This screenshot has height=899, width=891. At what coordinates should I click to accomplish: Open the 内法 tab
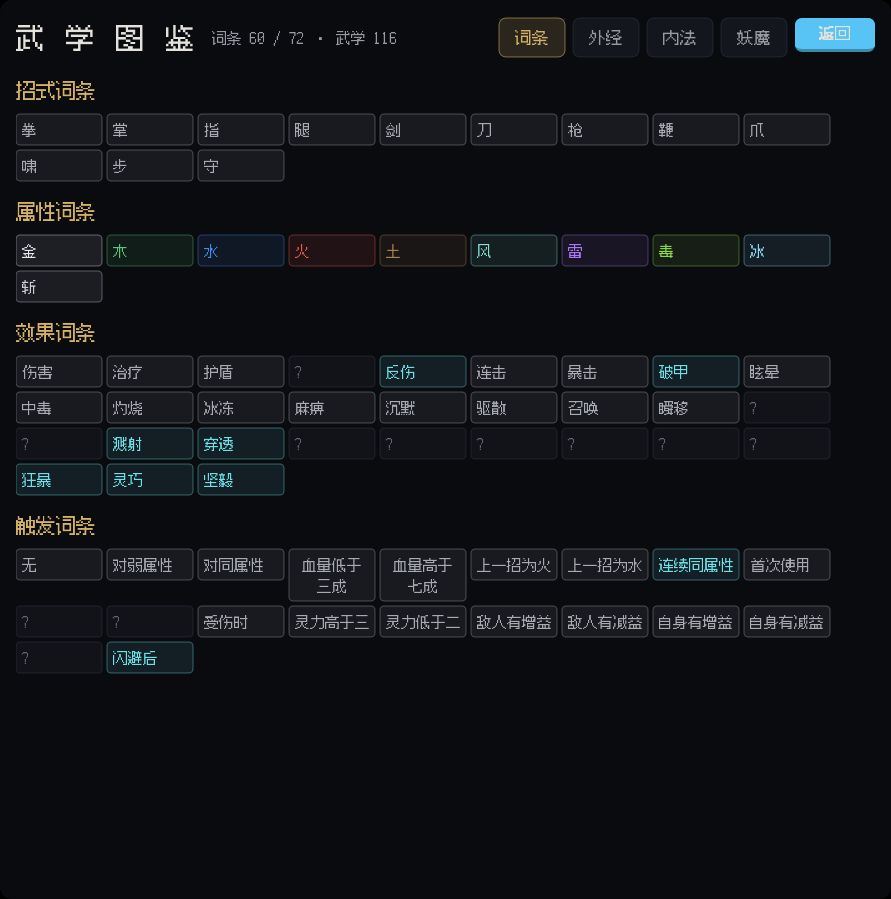679,38
